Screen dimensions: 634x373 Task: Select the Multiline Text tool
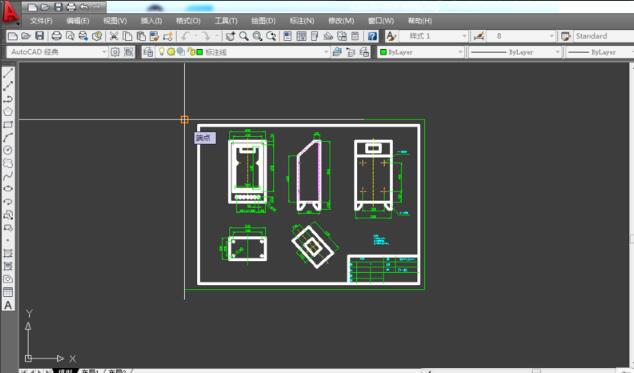point(8,305)
